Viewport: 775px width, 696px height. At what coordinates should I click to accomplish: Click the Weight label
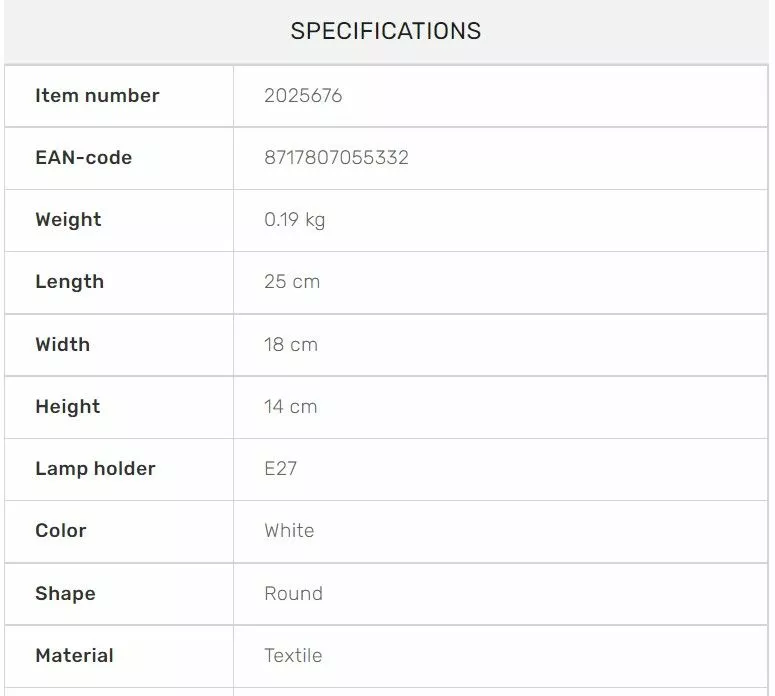(68, 220)
